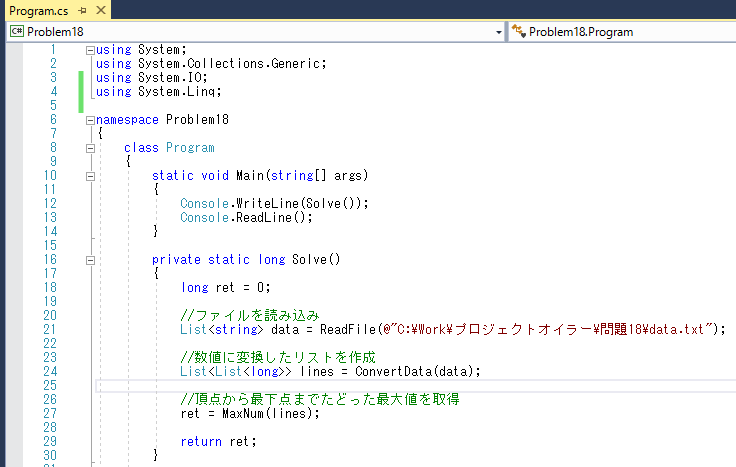The height and width of the screenshot is (467, 736).
Task: Collapse the Solve method block
Action: 91,260
